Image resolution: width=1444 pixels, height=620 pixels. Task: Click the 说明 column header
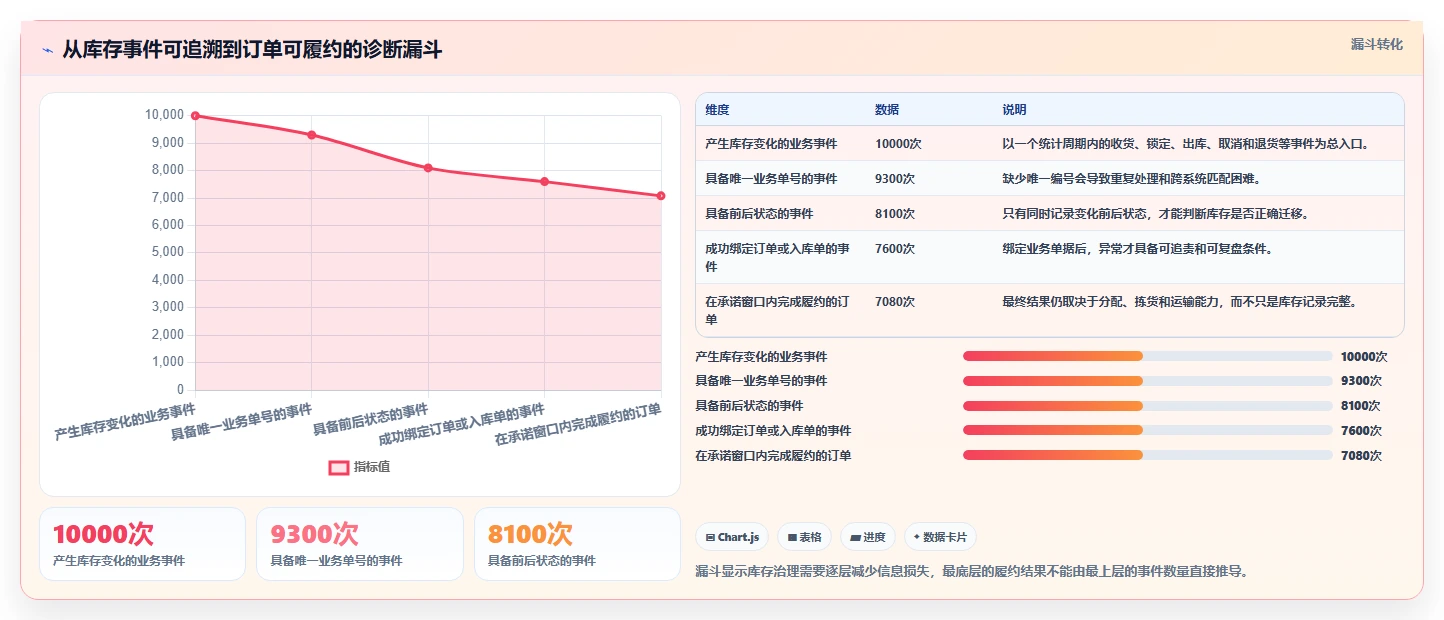1014,110
